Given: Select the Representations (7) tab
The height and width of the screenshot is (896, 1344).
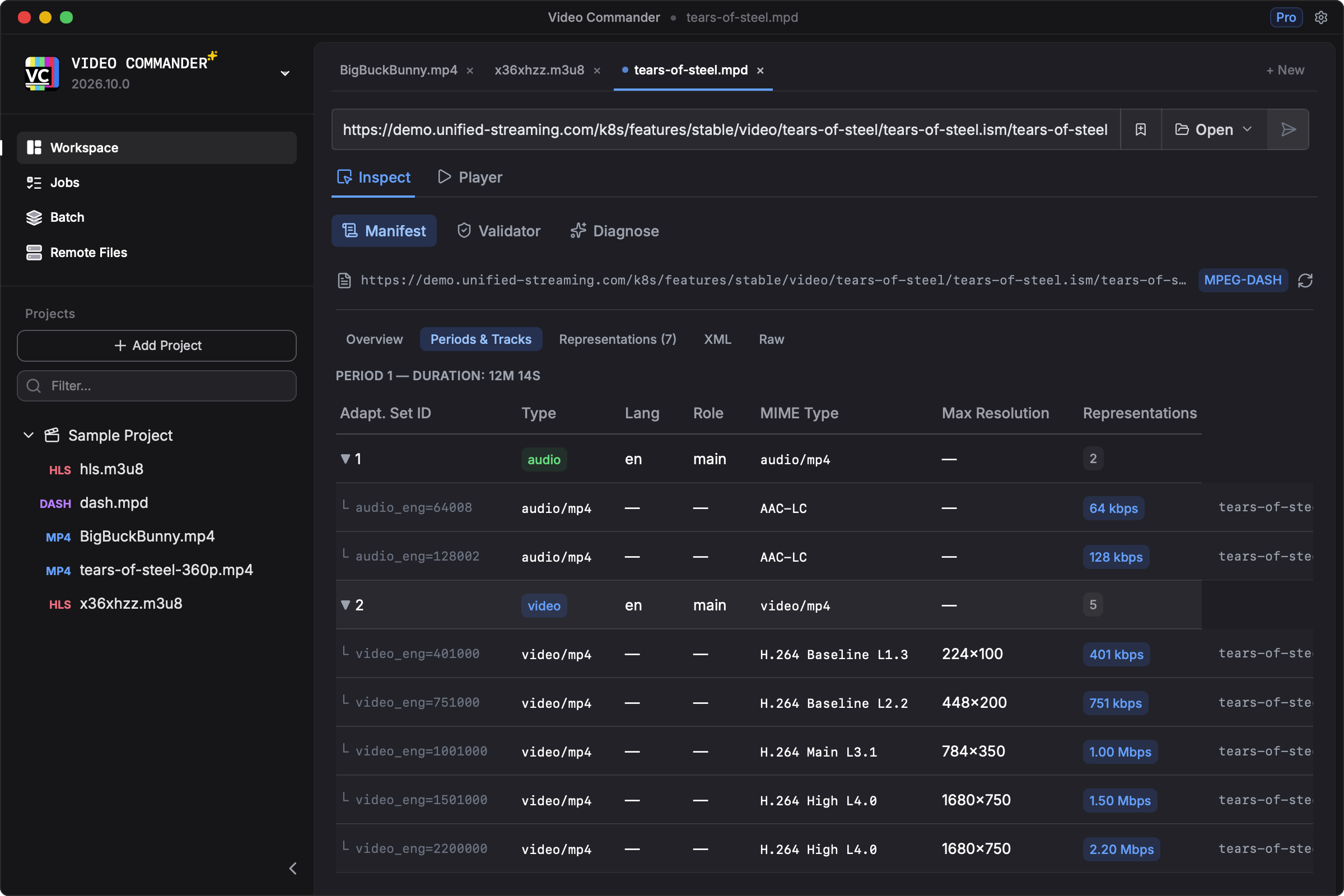Looking at the screenshot, I should [x=618, y=339].
